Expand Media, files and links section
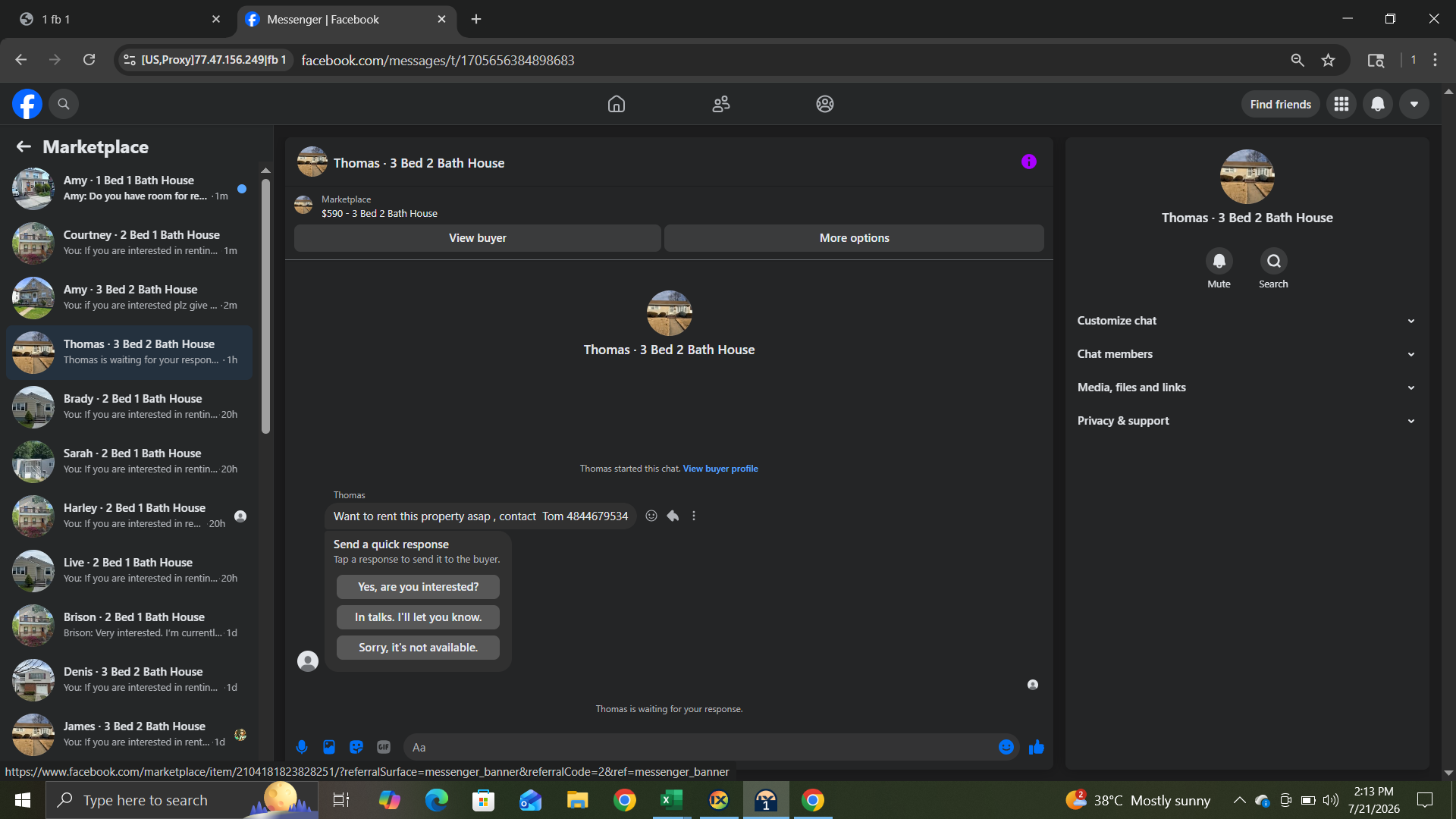1456x819 pixels. (x=1247, y=388)
